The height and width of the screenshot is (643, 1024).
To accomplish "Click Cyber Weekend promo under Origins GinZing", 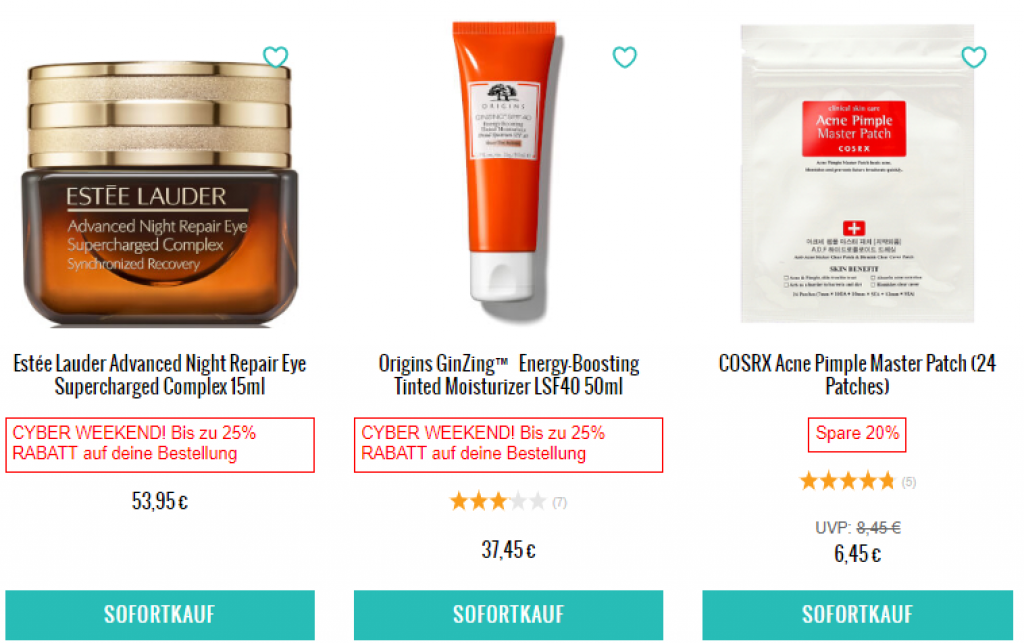I will (508, 445).
